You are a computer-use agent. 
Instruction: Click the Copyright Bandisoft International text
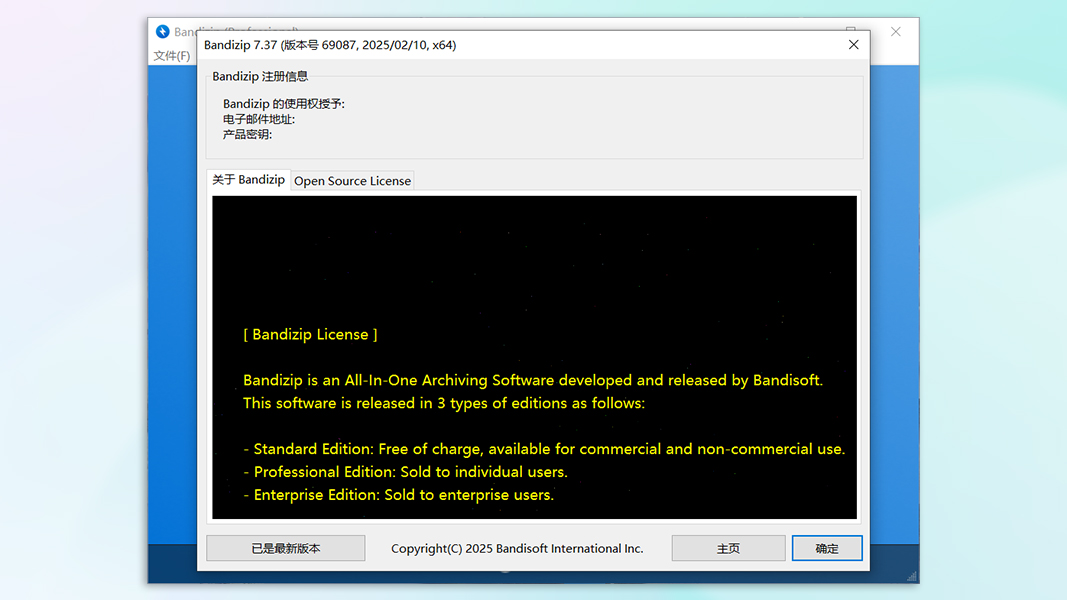(517, 548)
